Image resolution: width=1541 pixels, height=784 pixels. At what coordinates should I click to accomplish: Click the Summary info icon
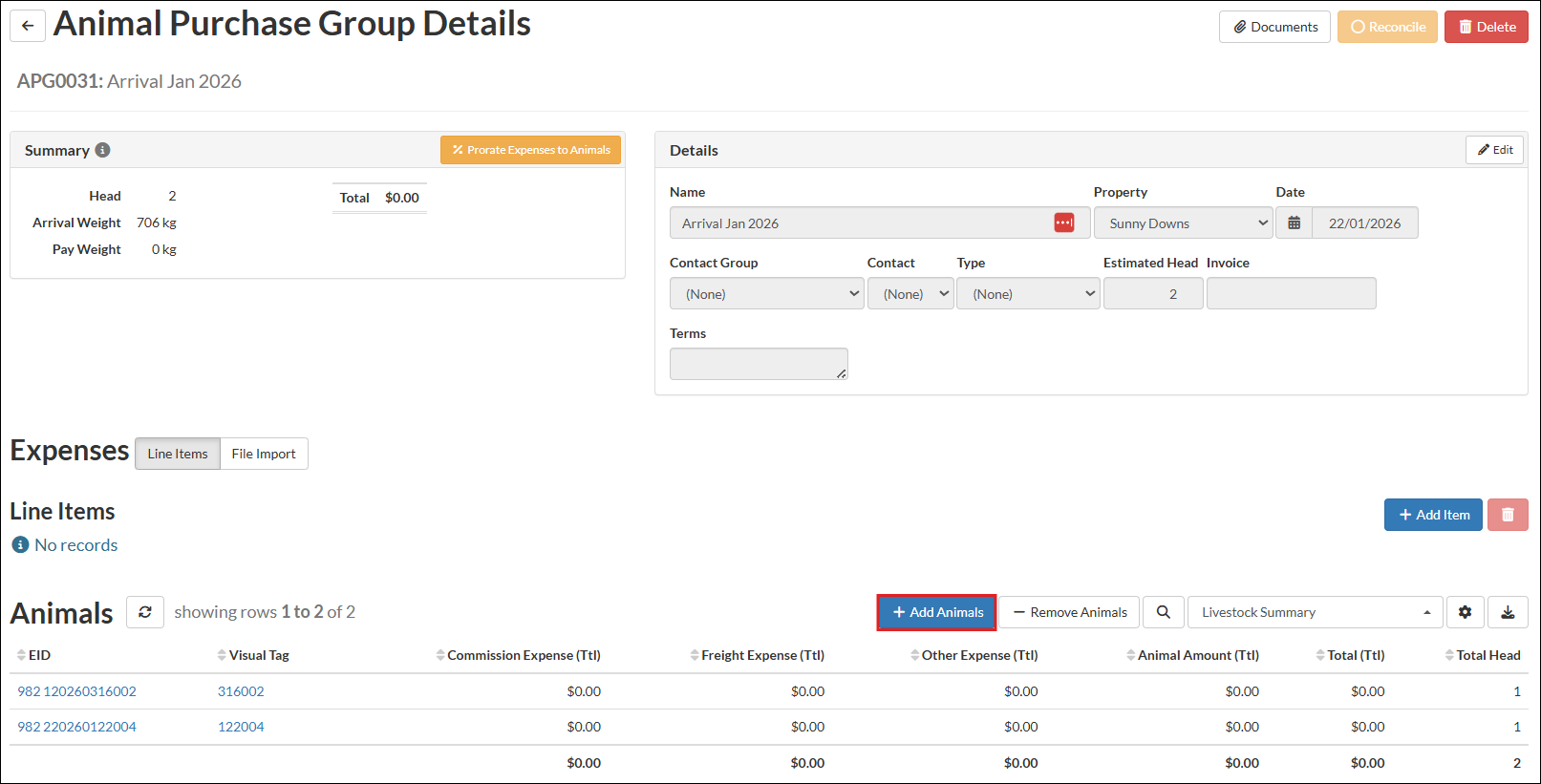click(102, 150)
